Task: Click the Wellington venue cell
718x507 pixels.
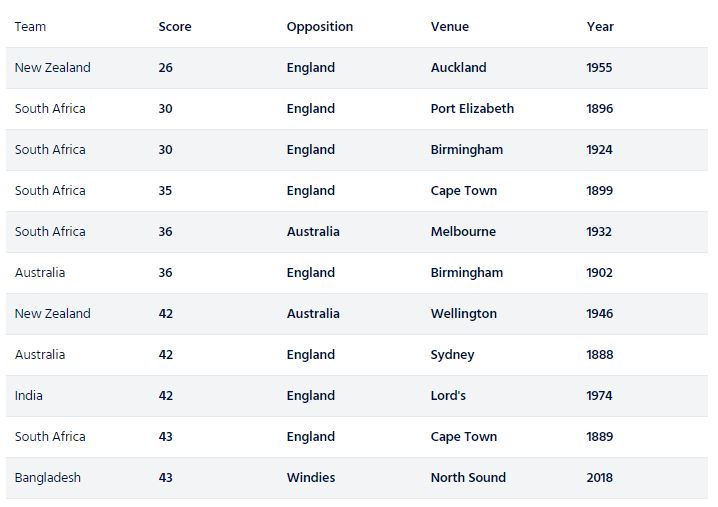Action: [463, 314]
